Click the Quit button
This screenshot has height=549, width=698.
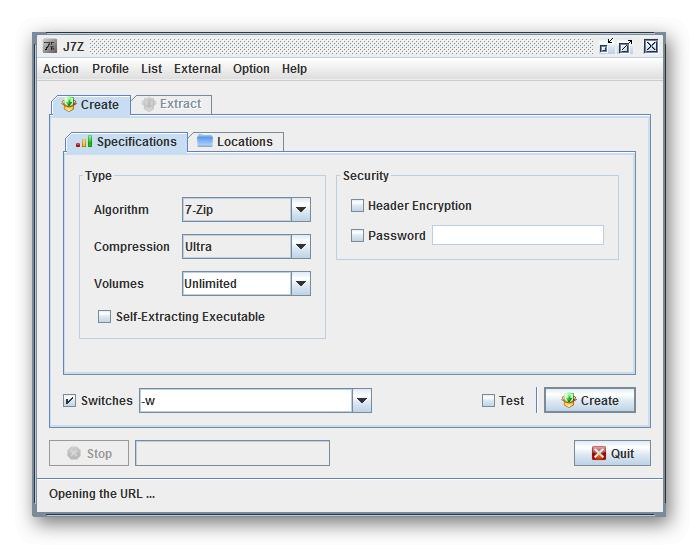point(612,454)
